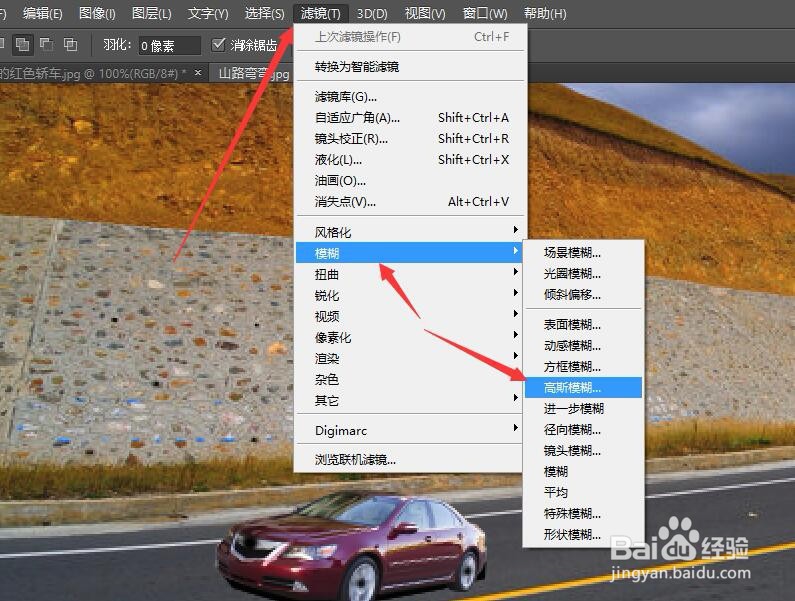795x601 pixels.
Task: Open the 选择(S) menu
Action: click(264, 13)
